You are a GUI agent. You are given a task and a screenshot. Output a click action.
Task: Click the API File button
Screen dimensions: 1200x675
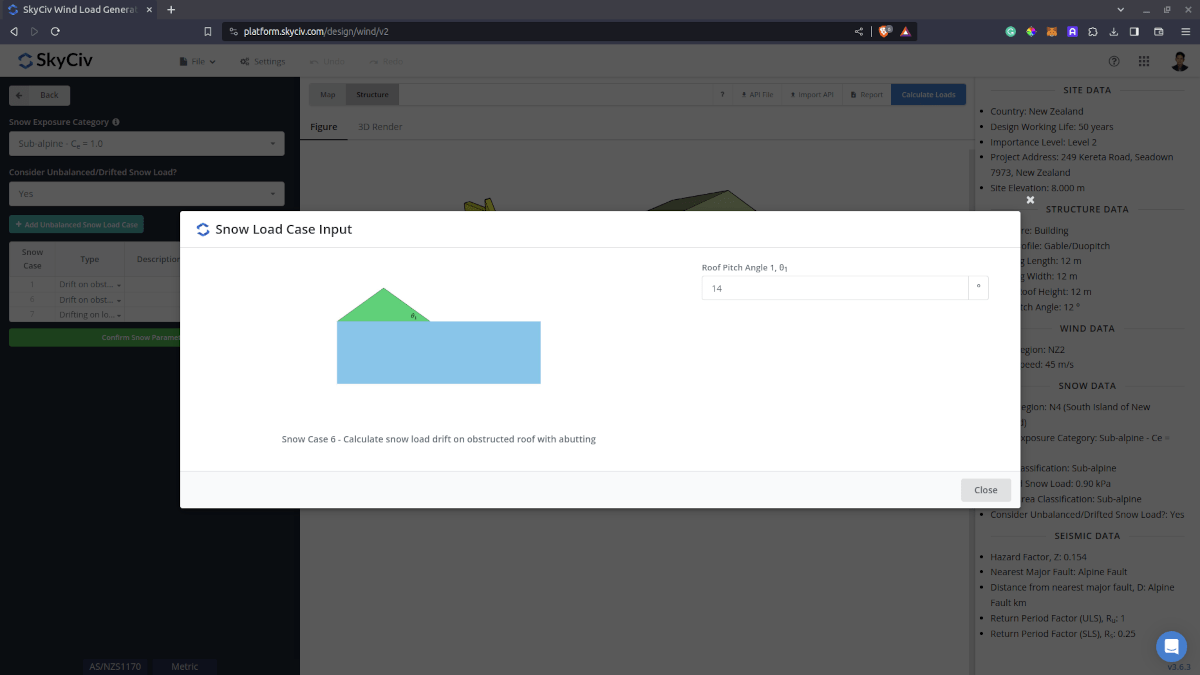click(756, 94)
